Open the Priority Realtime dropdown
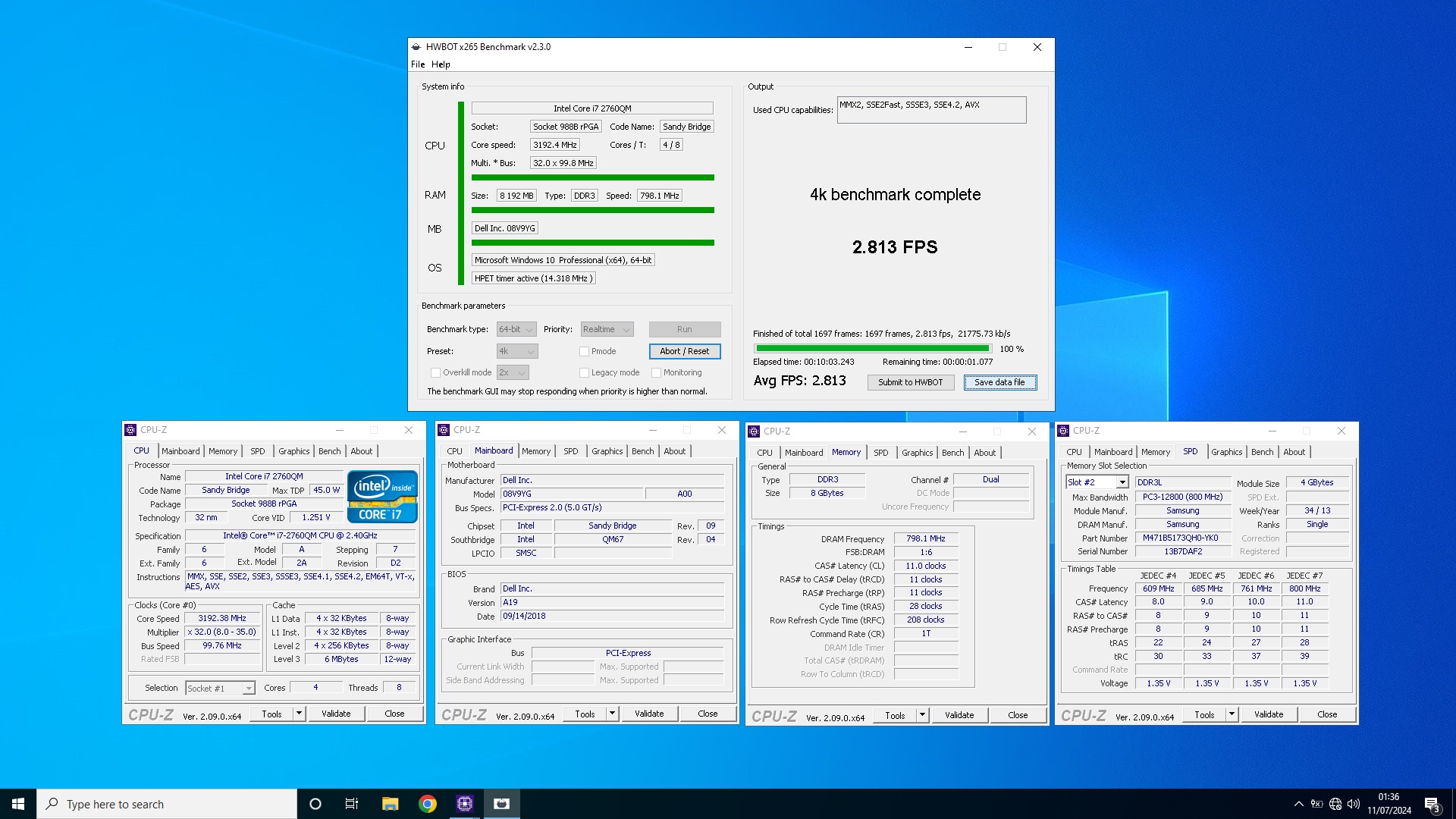 (x=607, y=329)
